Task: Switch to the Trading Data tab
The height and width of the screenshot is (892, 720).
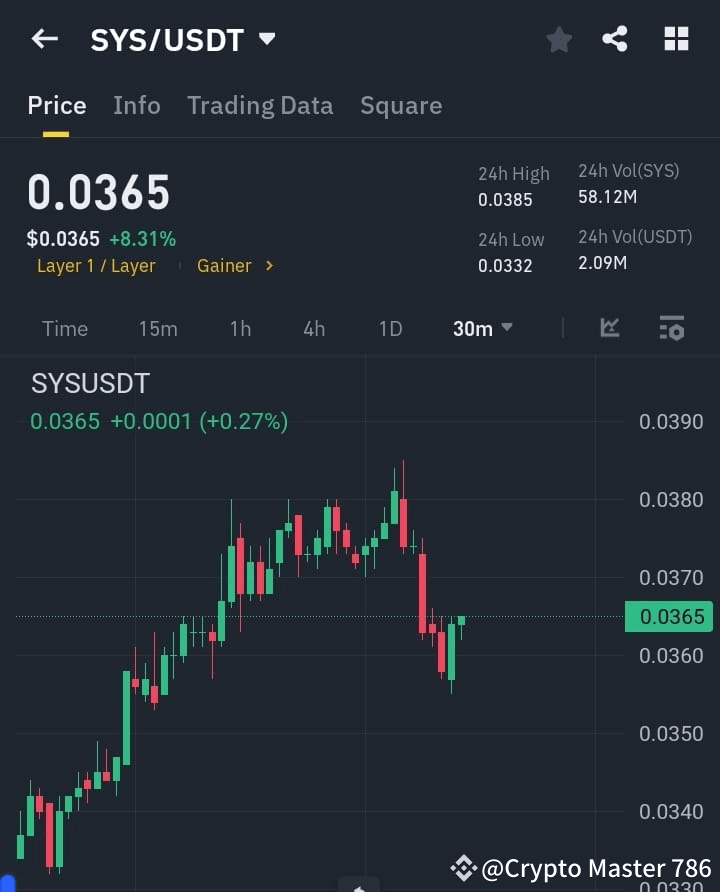Action: 260,105
